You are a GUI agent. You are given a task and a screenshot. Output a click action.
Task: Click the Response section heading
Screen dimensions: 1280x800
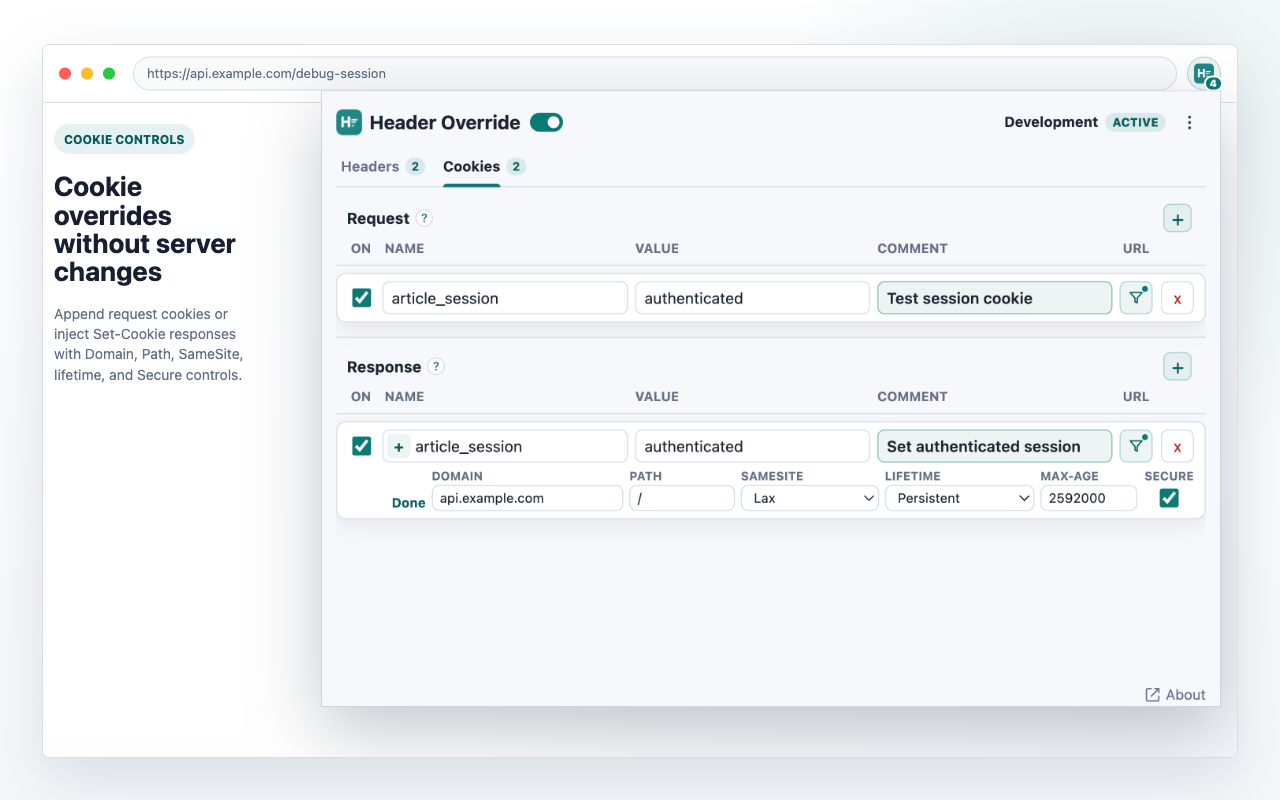click(x=384, y=366)
